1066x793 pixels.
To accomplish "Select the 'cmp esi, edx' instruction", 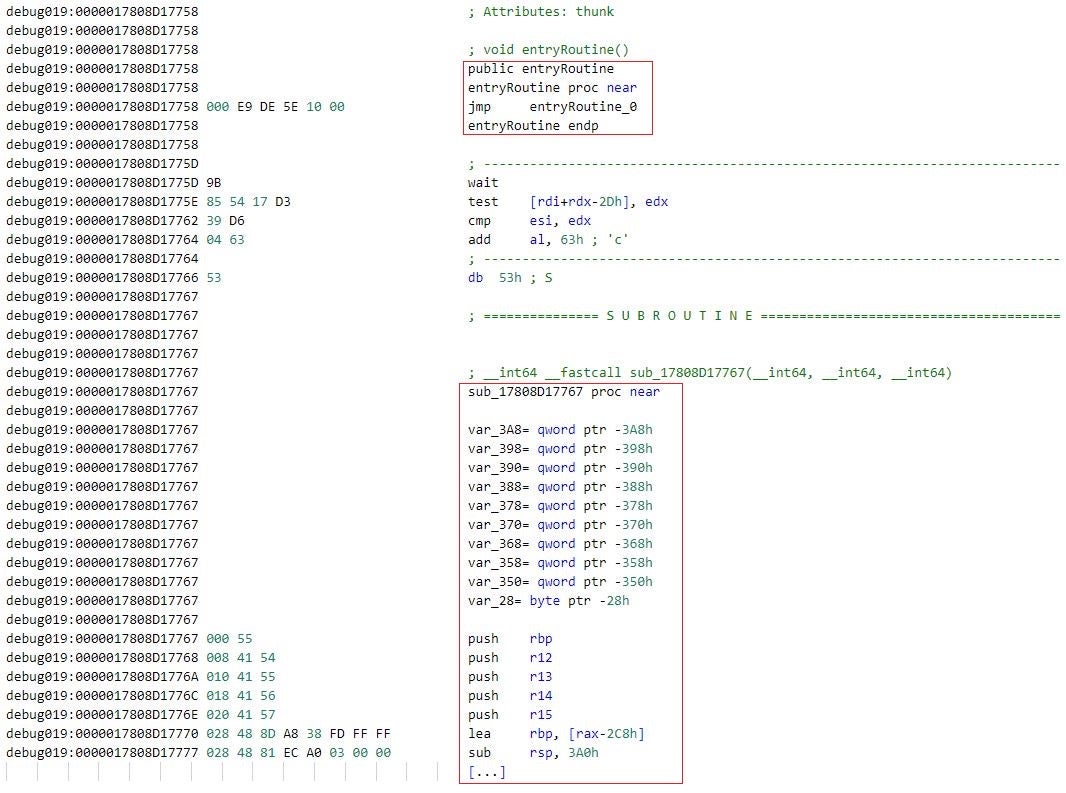I will (529, 221).
